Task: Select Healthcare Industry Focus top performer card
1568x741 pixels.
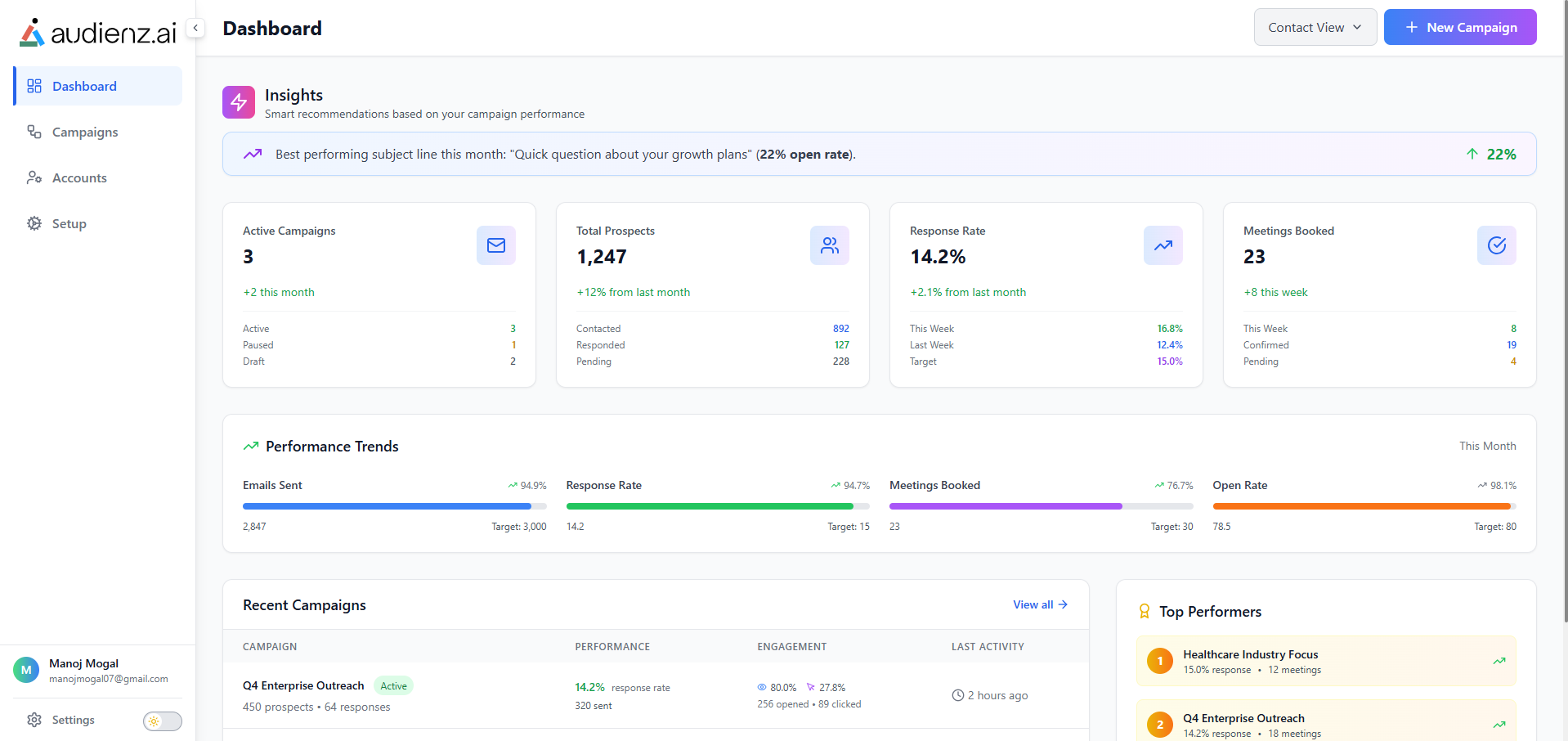Action: (1325, 661)
